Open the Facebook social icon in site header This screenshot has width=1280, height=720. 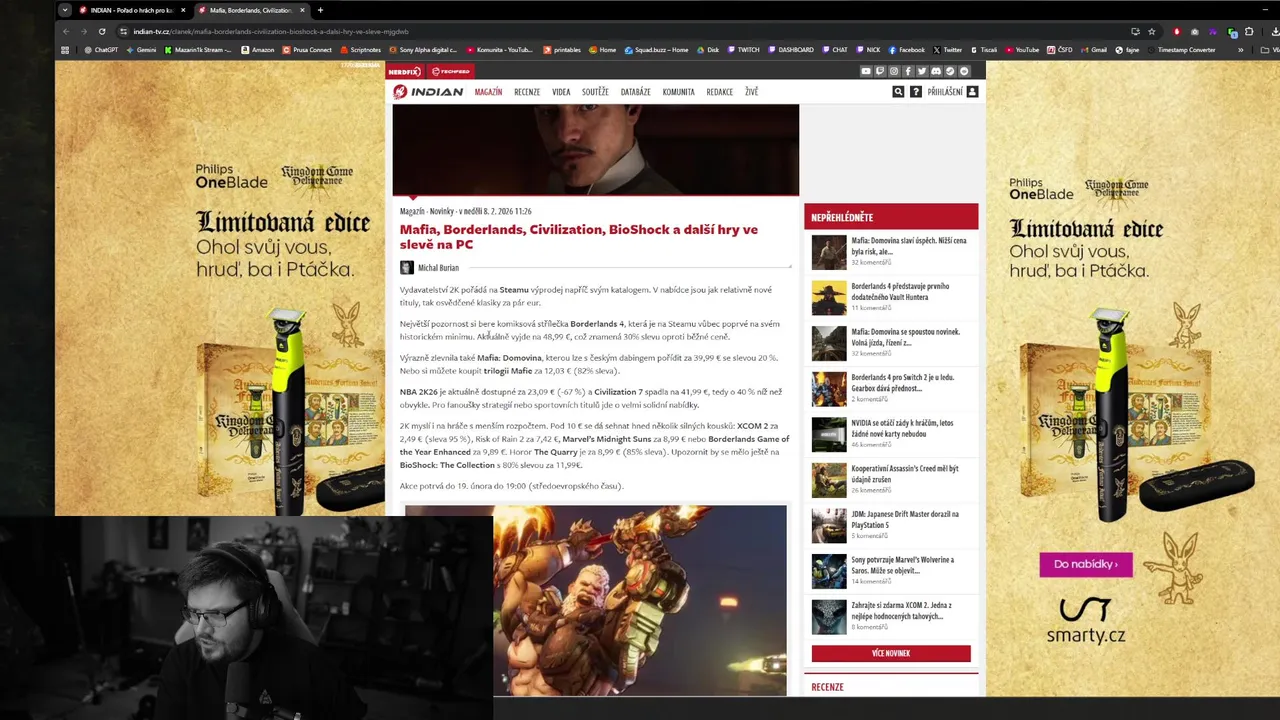908,71
